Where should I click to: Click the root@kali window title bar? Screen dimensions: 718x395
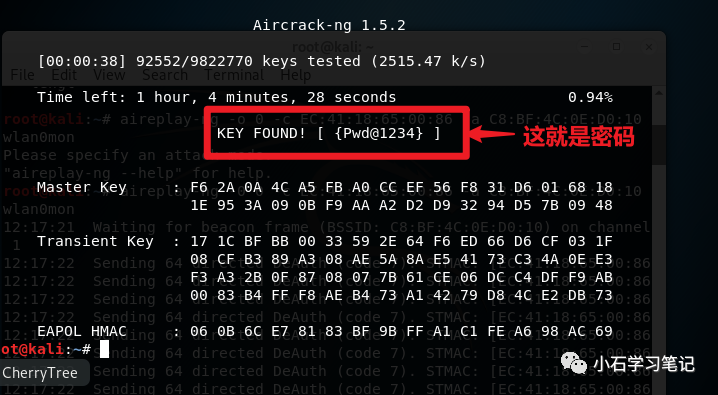click(x=333, y=47)
